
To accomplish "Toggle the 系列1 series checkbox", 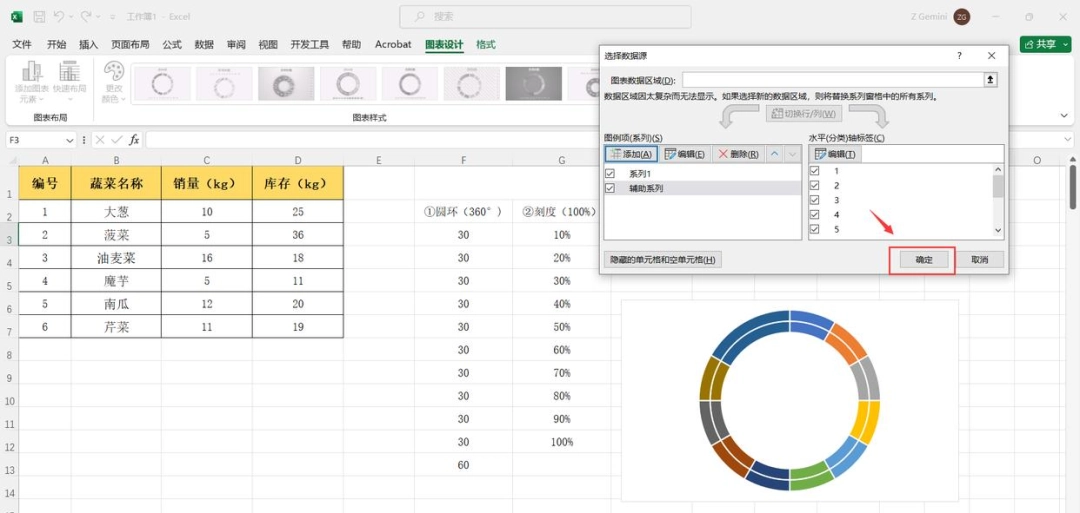I will (610, 174).
